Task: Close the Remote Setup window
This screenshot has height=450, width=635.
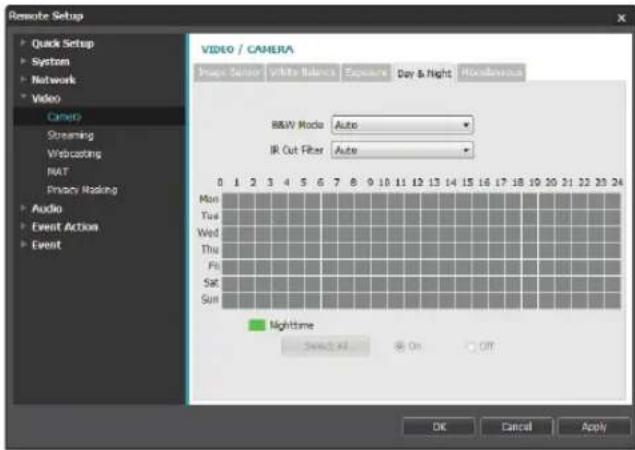Action: point(621,18)
